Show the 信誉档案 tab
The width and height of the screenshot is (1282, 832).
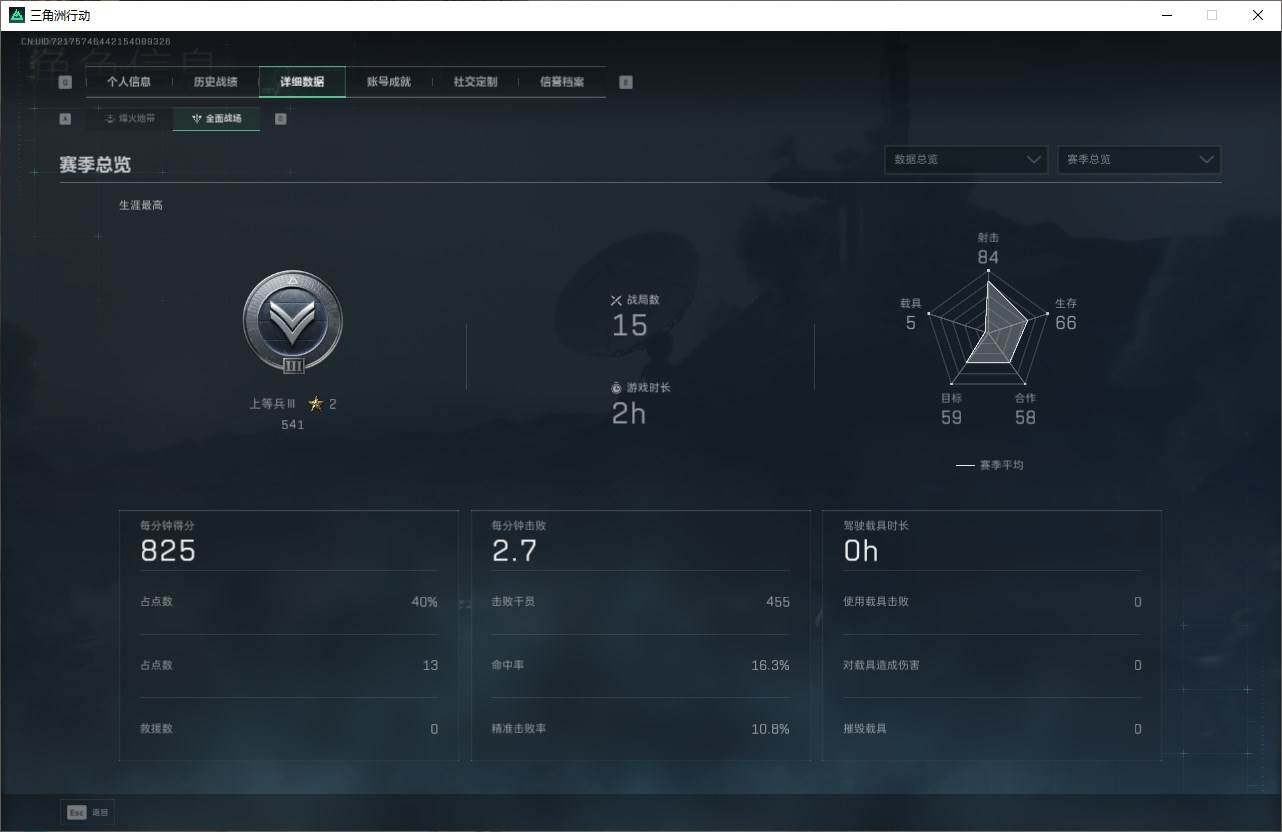coord(562,82)
